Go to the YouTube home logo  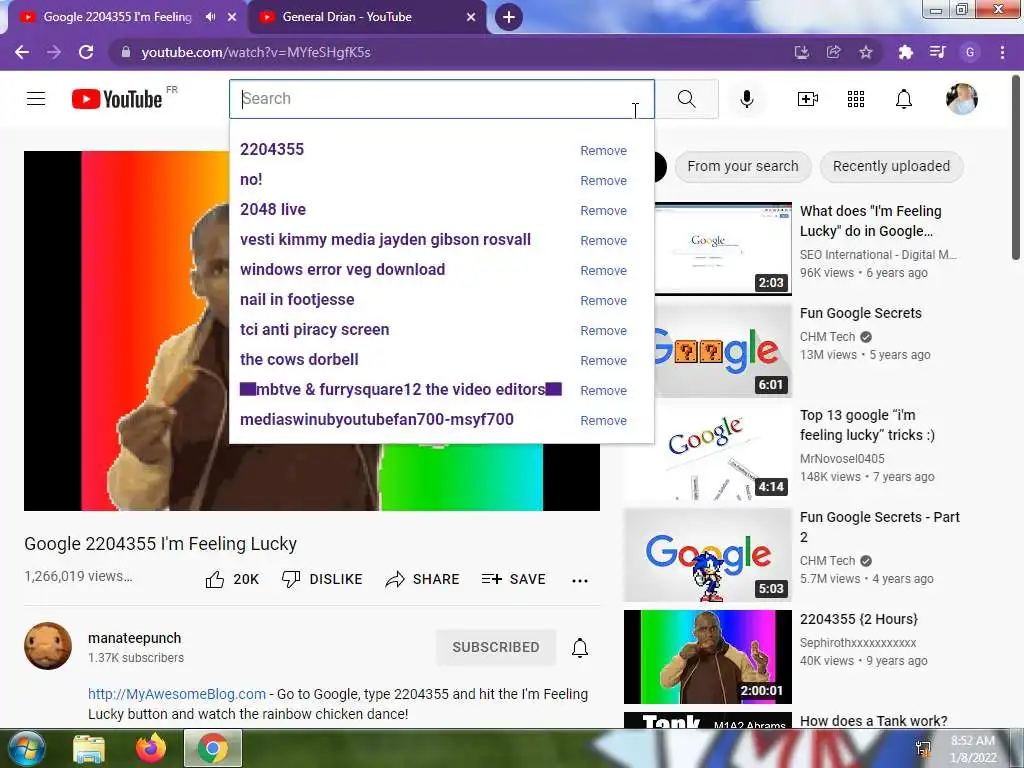pyautogui.click(x=118, y=99)
